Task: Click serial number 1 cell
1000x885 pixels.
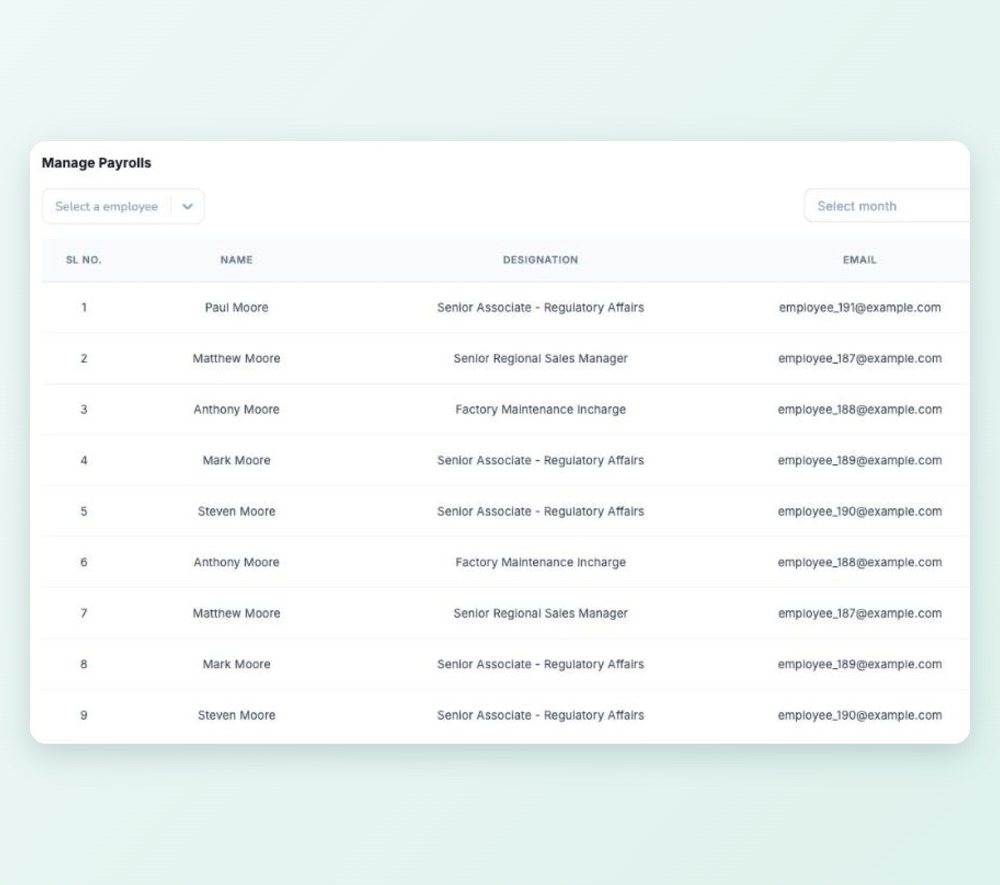Action: tap(84, 307)
